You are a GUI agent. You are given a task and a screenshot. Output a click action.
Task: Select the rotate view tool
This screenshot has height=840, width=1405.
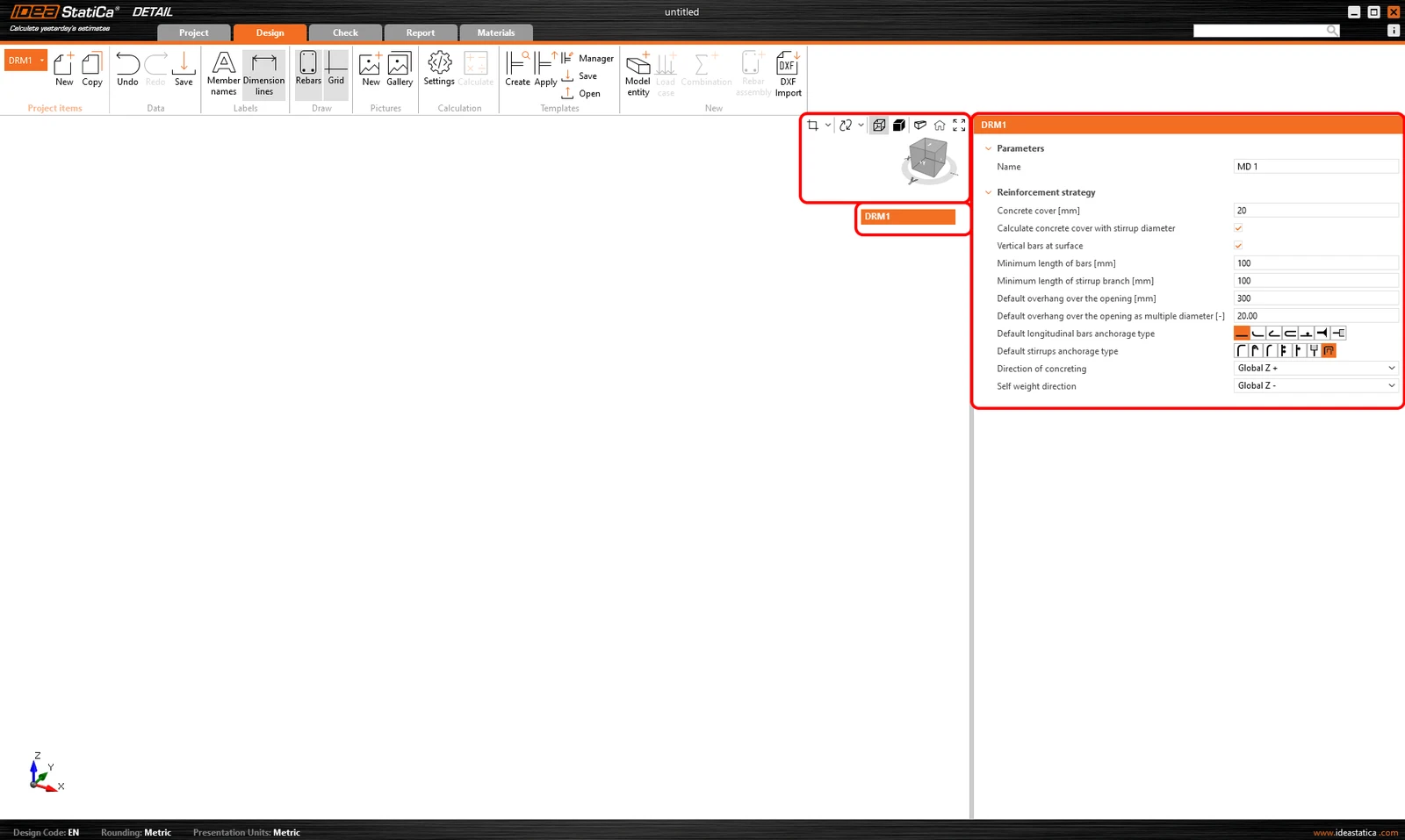point(846,126)
